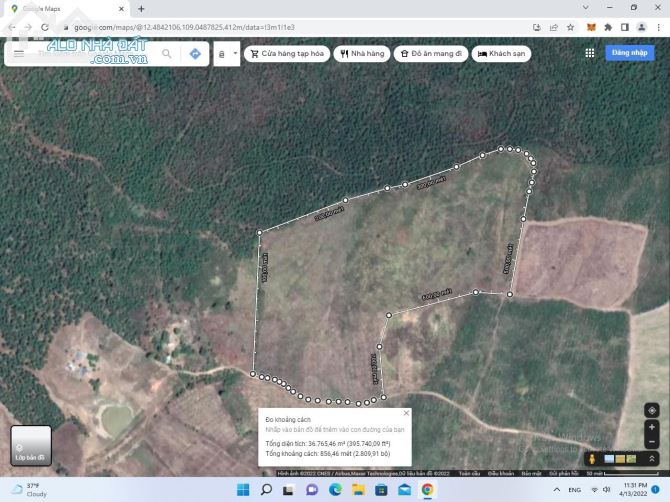This screenshot has height=502, width=670.
Task: Open Google Maps directions button
Action: tap(195, 54)
